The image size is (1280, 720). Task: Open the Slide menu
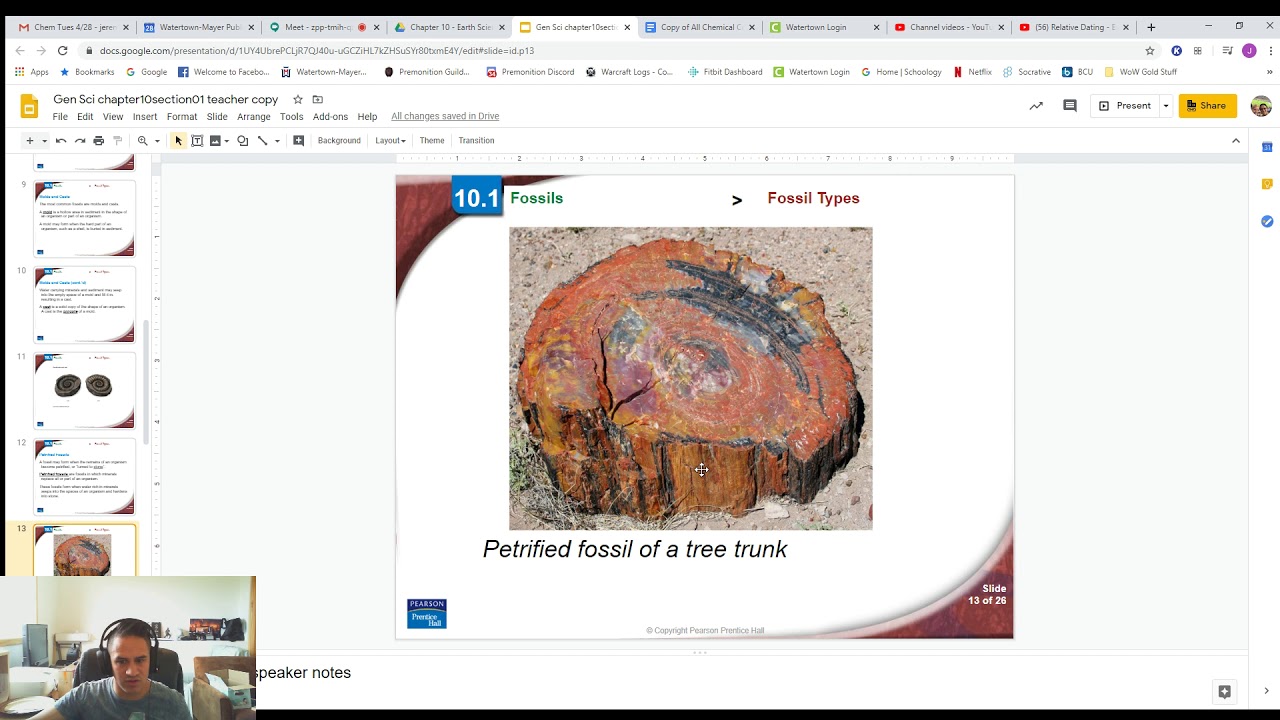217,117
